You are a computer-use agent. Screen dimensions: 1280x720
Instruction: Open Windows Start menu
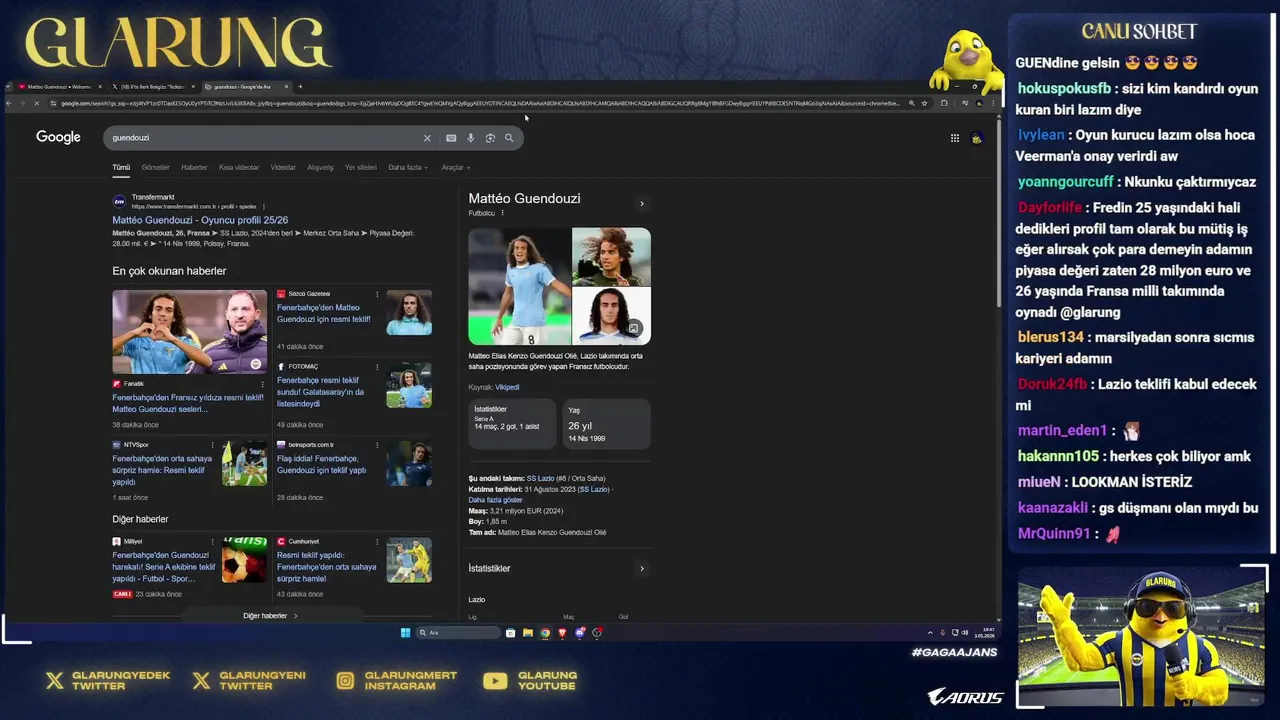click(x=405, y=633)
